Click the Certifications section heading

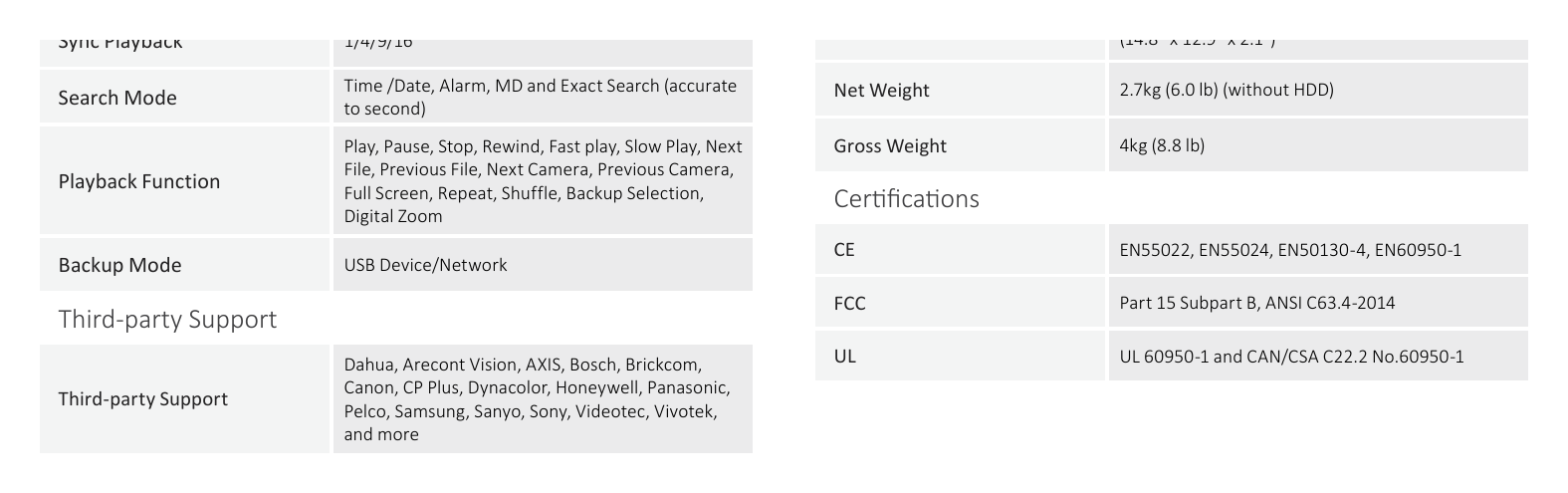pyautogui.click(x=906, y=198)
